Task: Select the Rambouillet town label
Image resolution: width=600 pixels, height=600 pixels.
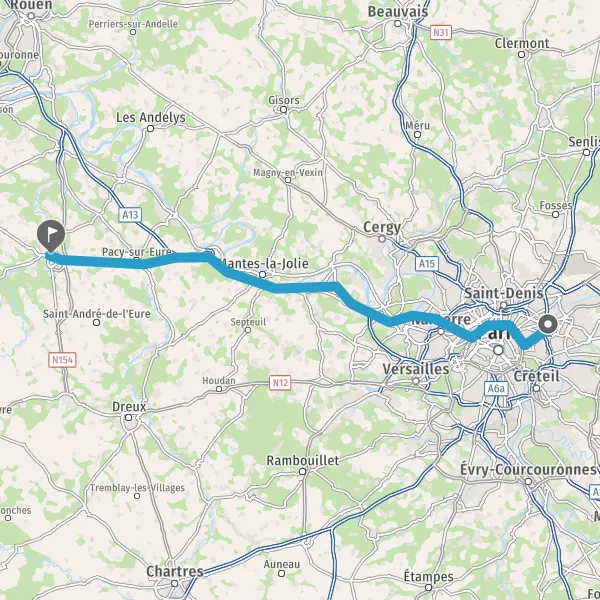Action: click(x=303, y=461)
